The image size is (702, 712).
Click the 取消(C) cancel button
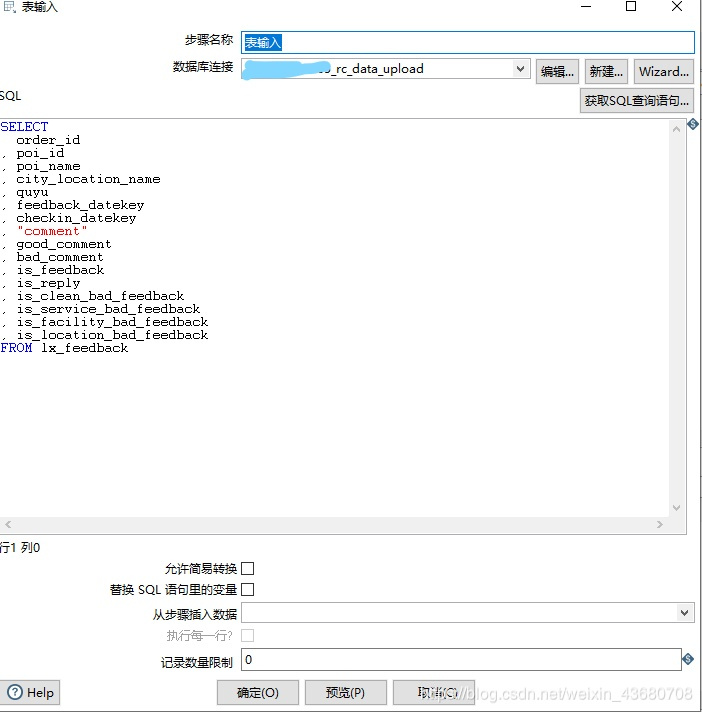[434, 692]
